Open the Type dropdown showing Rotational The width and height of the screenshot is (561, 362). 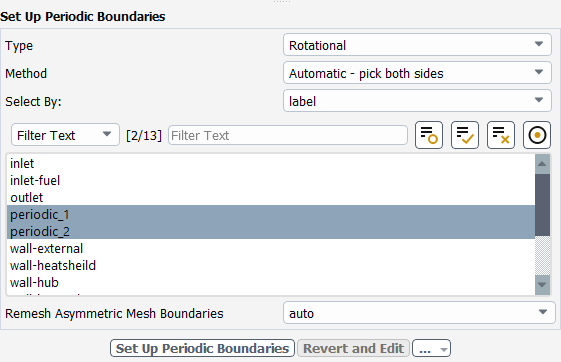tap(417, 45)
